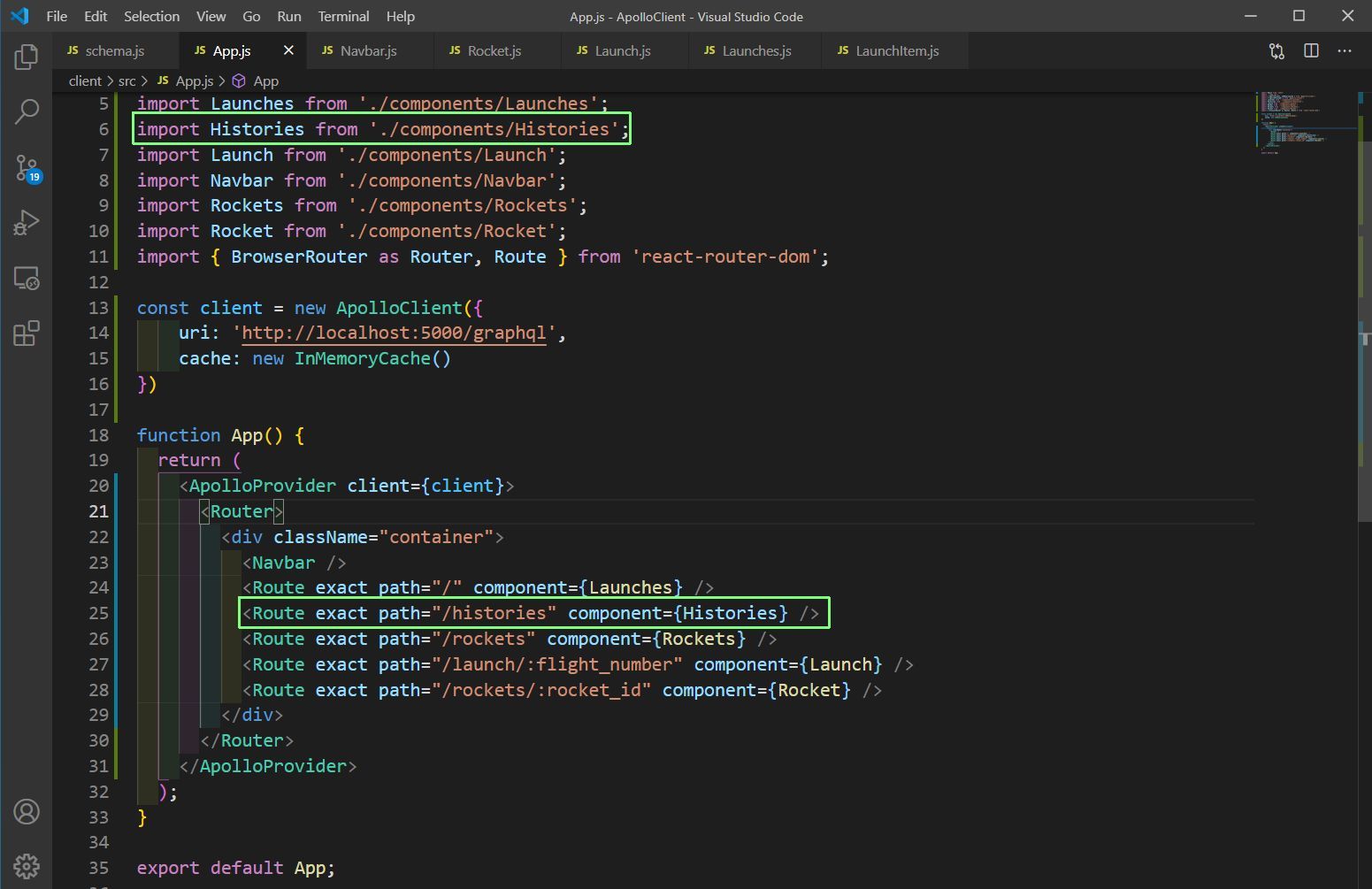The image size is (1372, 889).
Task: Switch to the Launch.js tab
Action: tap(623, 50)
